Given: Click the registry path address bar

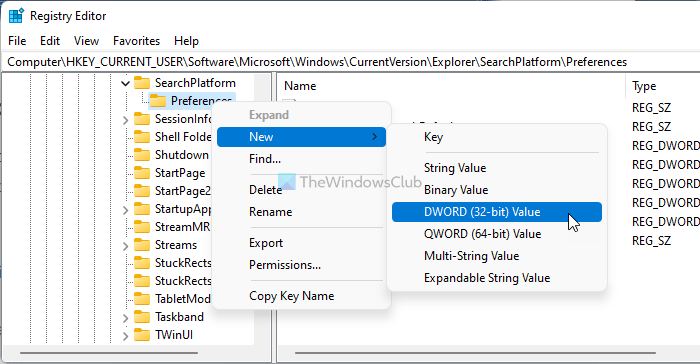Looking at the screenshot, I should [x=350, y=62].
